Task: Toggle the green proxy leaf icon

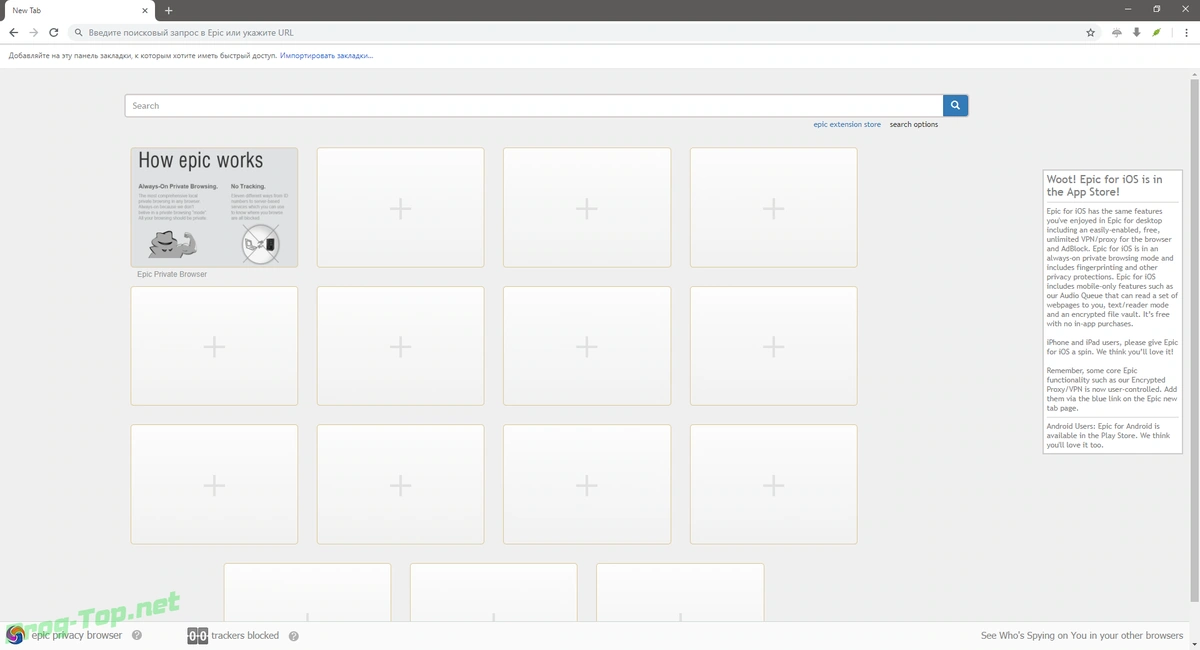Action: 1156,33
